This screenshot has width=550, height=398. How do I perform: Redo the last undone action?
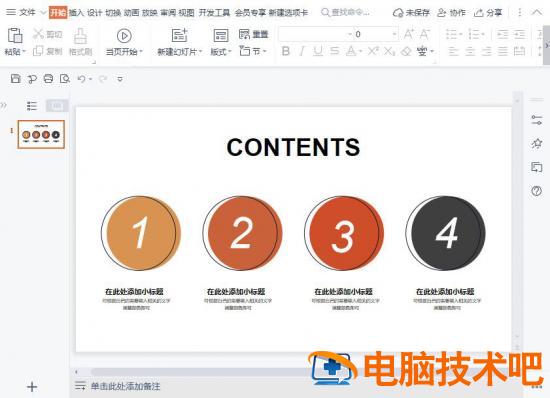coord(103,79)
